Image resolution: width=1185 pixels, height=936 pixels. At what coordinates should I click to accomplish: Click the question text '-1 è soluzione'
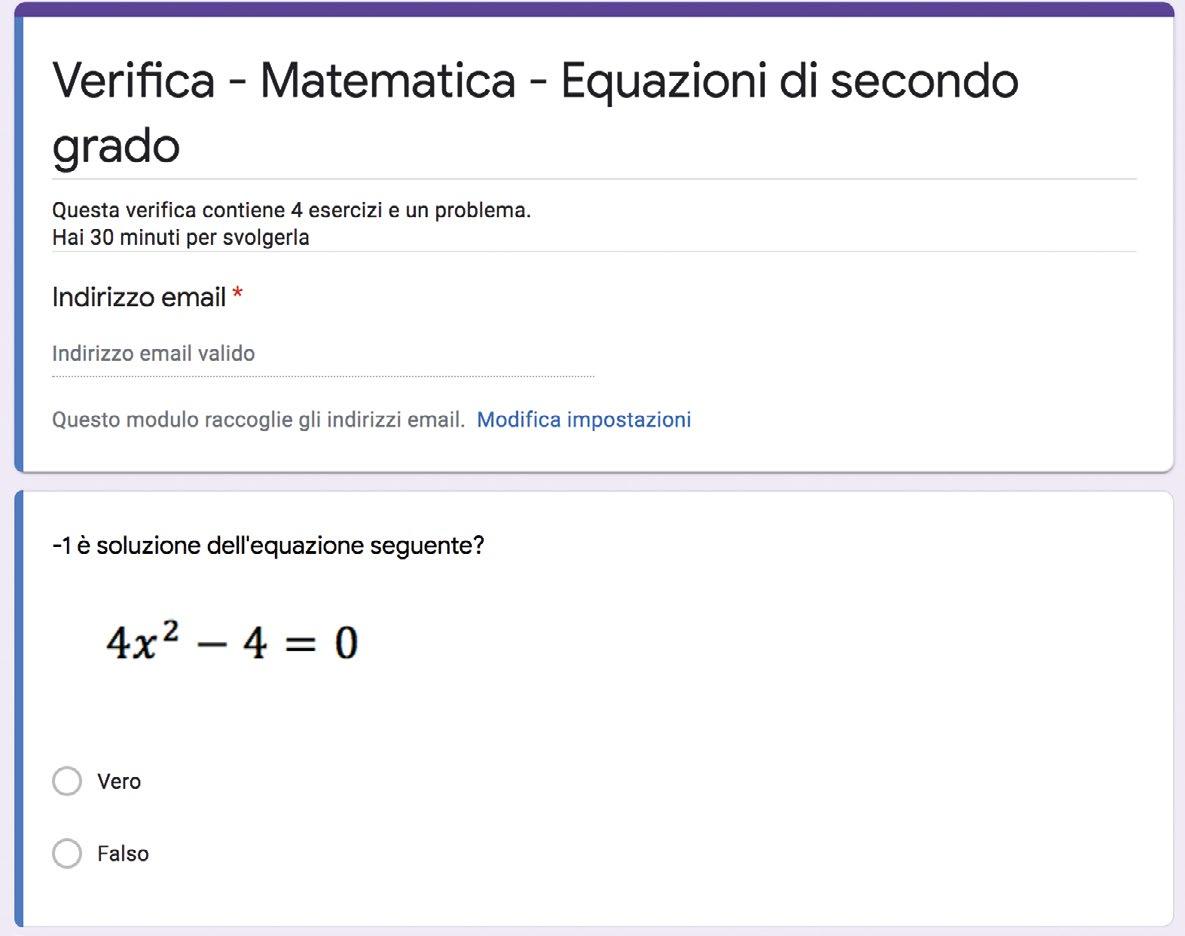pos(268,545)
